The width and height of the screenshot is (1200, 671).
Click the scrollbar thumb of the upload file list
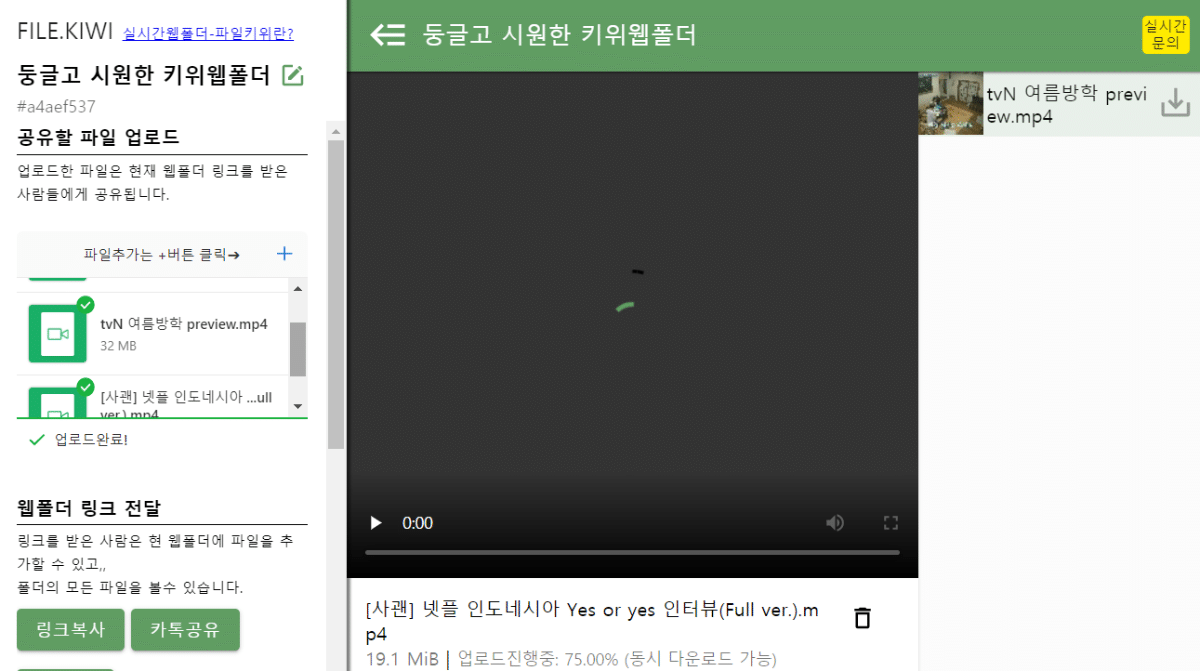(297, 349)
